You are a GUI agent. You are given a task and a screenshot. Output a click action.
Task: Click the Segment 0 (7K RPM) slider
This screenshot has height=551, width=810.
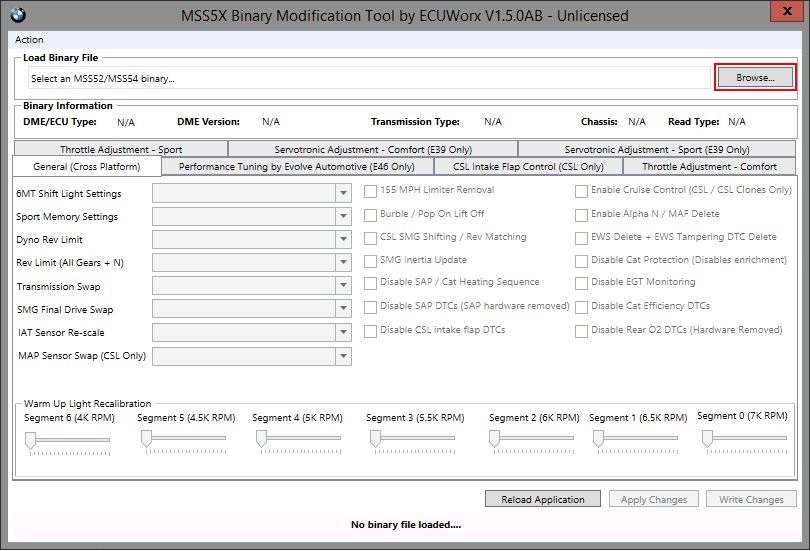click(745, 440)
